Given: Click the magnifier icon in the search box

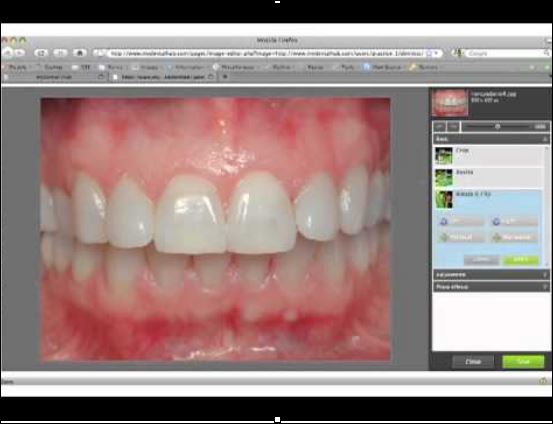Looking at the screenshot, I should tap(547, 53).
